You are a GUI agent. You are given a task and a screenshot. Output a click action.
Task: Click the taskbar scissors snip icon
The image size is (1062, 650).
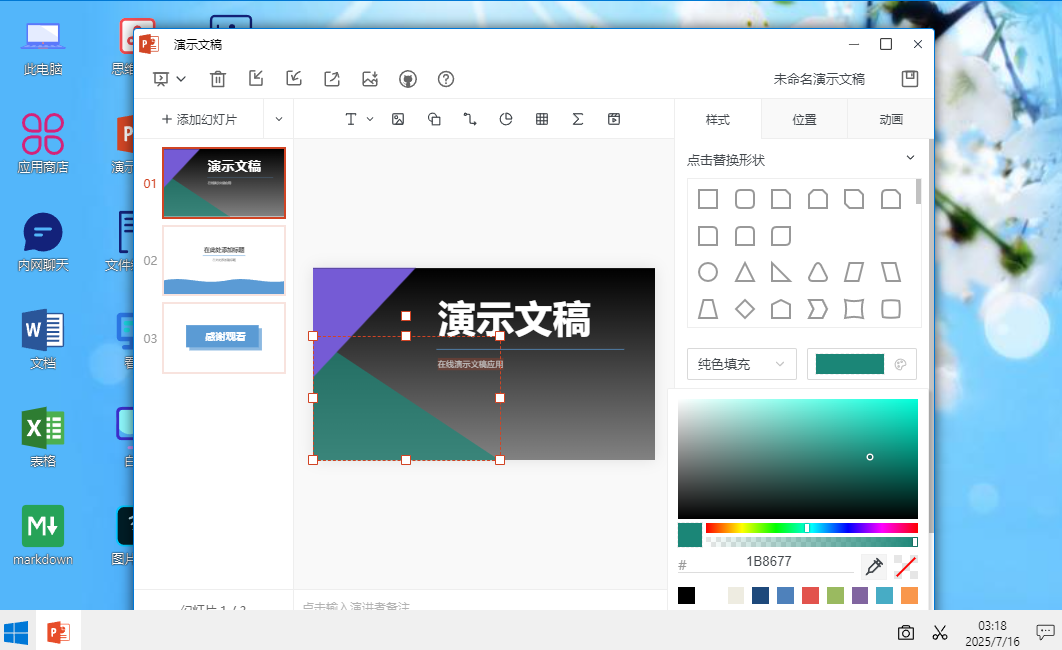pyautogui.click(x=939, y=633)
